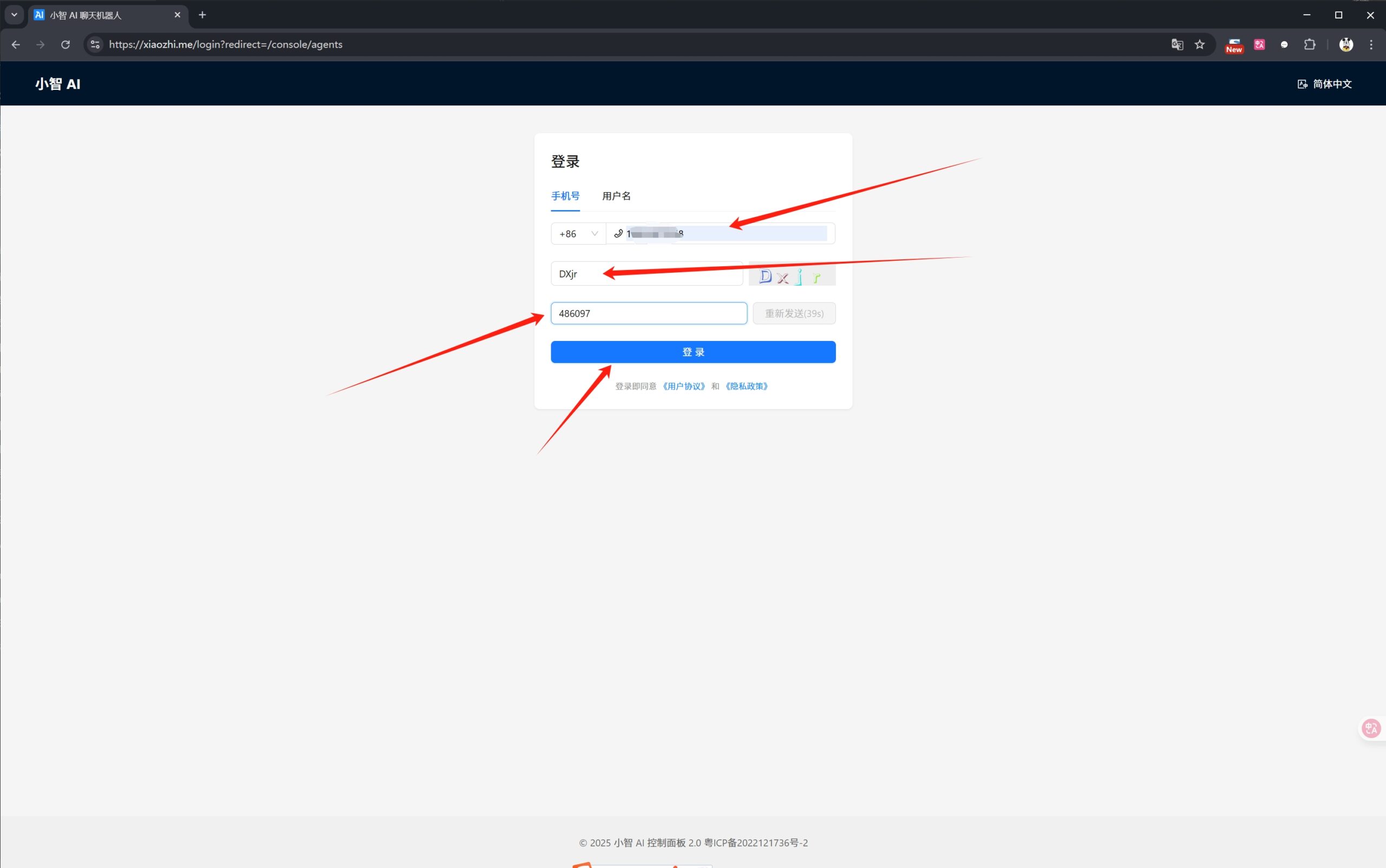Open the 《隐私政策》 link
1386x868 pixels.
coord(747,386)
